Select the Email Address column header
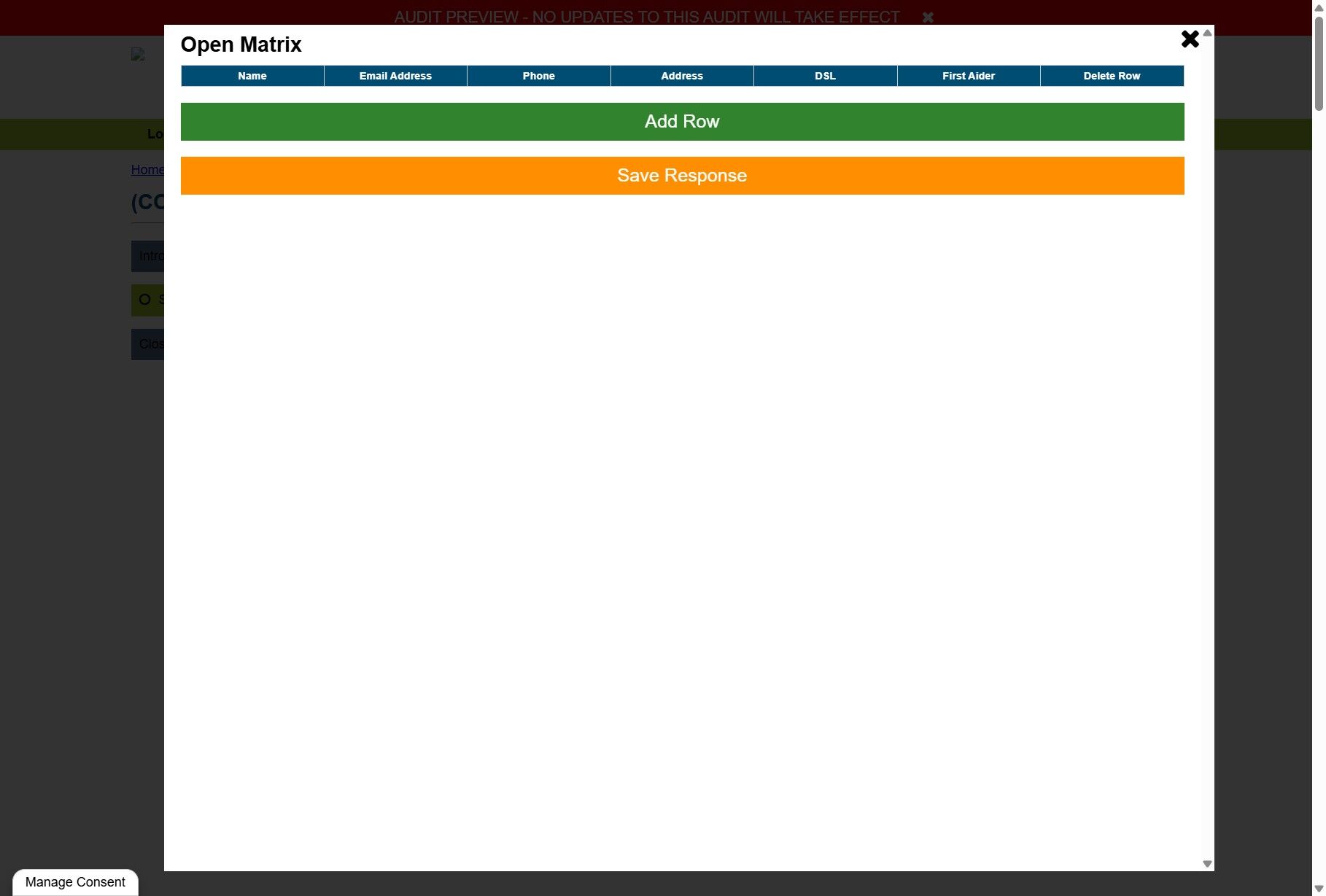Viewport: 1326px width, 896px height. click(x=395, y=76)
